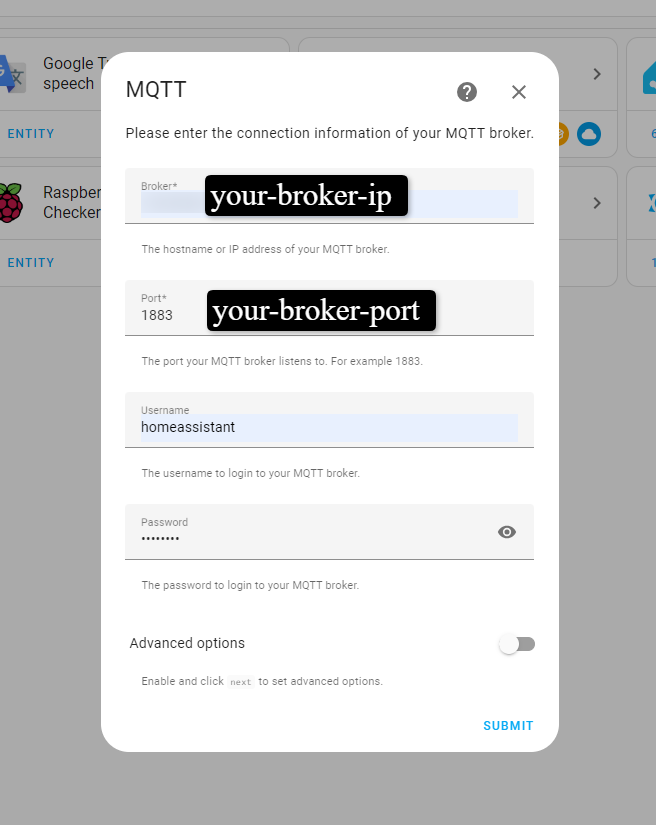Enable the Advanced options toggle
This screenshot has height=825, width=656.
[517, 644]
